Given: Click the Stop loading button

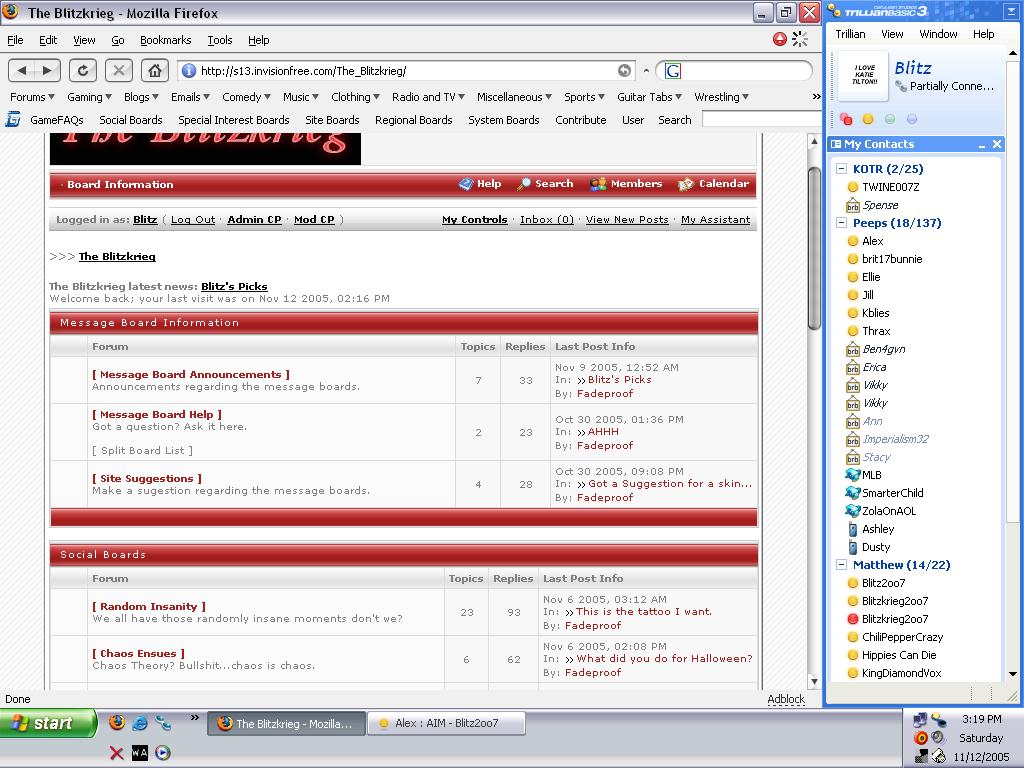Looking at the screenshot, I should click(x=119, y=70).
